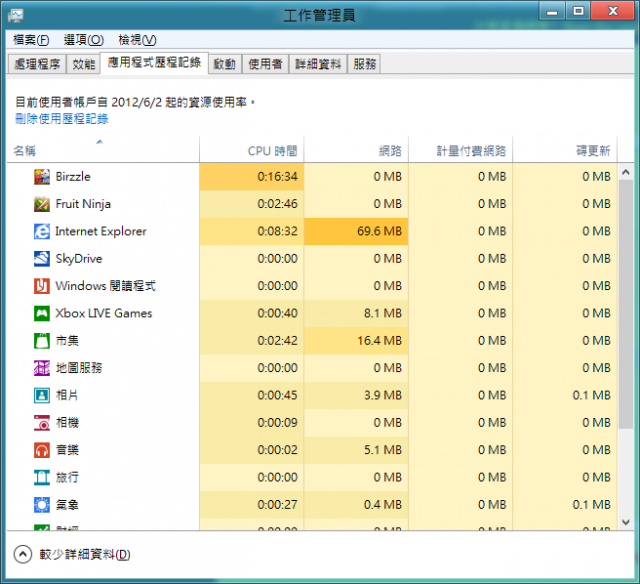640x584 pixels.
Task: Switch to the 服務 tab
Action: coord(364,64)
